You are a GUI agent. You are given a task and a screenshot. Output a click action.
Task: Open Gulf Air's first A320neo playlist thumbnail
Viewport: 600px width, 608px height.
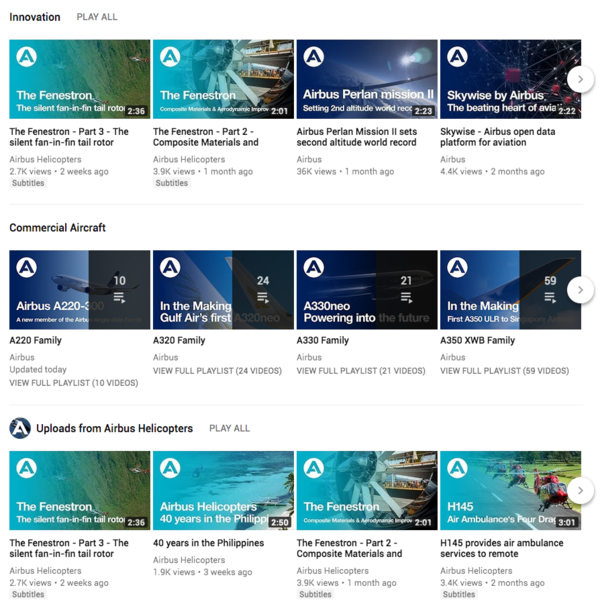click(223, 290)
